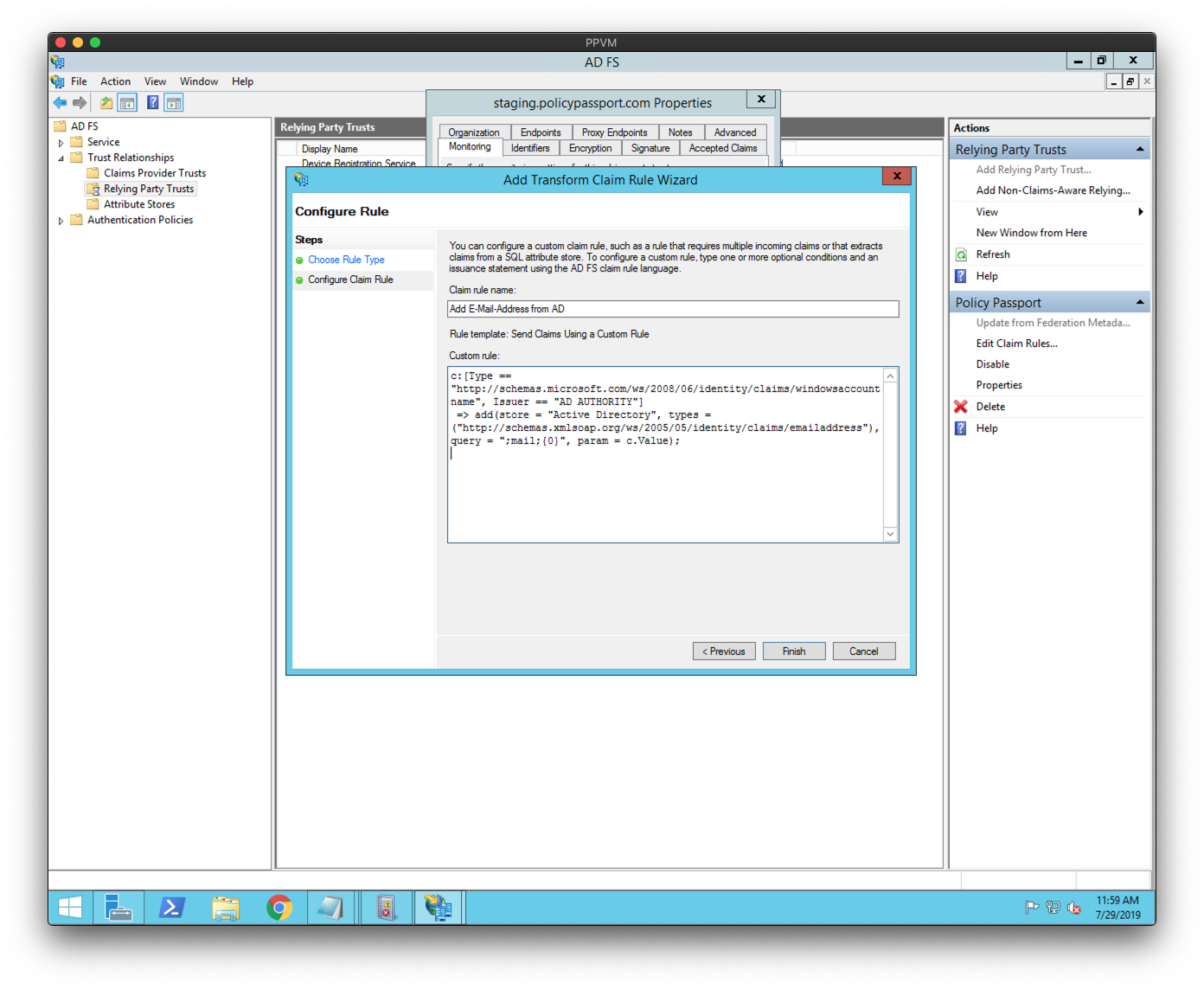
Task: Open File Explorer from the taskbar
Action: pos(226,908)
